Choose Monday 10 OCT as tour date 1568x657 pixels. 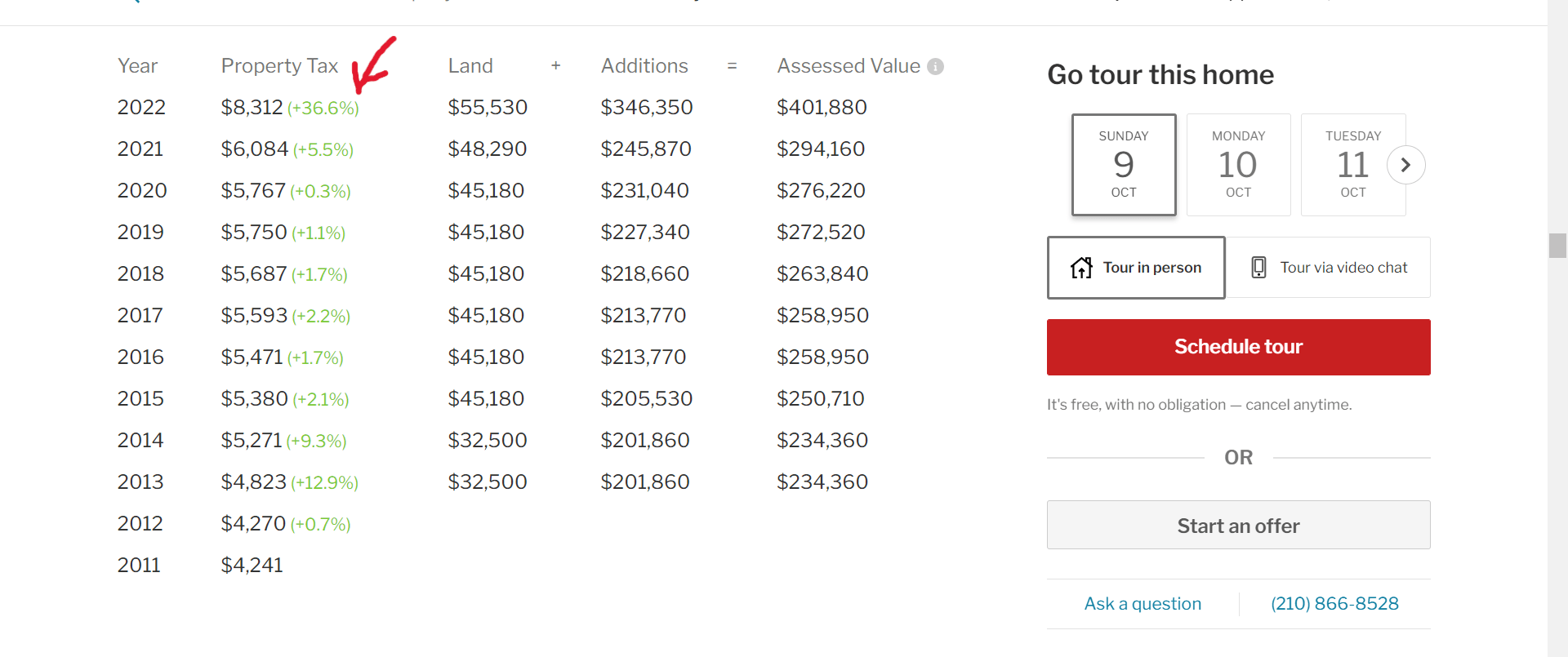coord(1238,164)
